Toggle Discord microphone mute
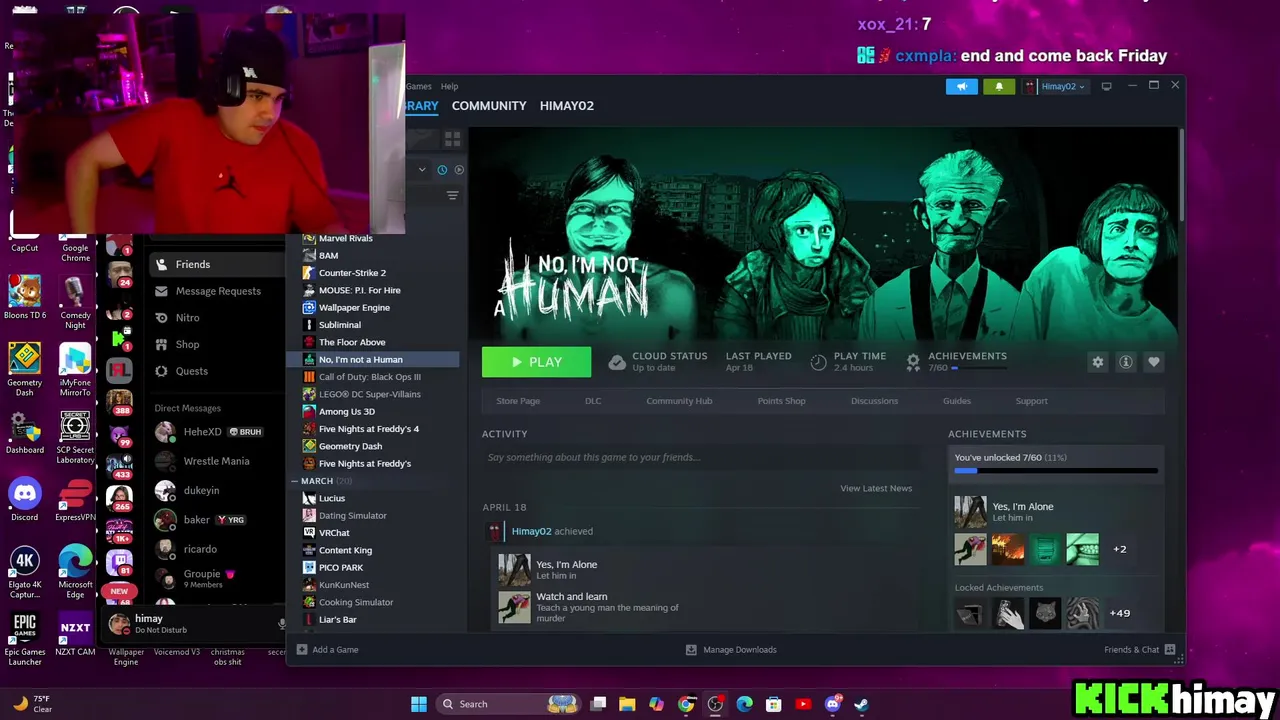This screenshot has height=720, width=1280. [282, 624]
